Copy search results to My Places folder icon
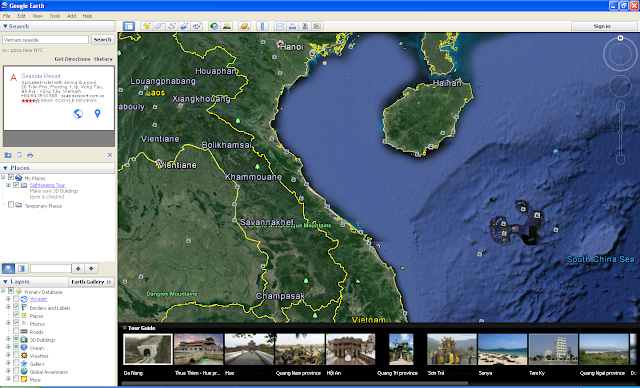The image size is (640, 388). tap(8, 155)
